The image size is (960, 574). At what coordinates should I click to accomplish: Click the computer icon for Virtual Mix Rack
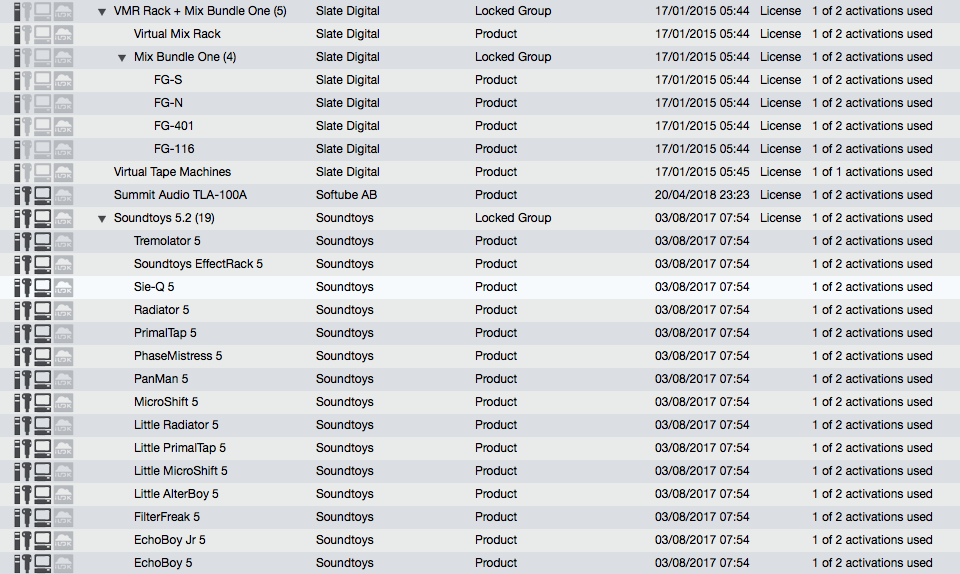click(x=43, y=34)
